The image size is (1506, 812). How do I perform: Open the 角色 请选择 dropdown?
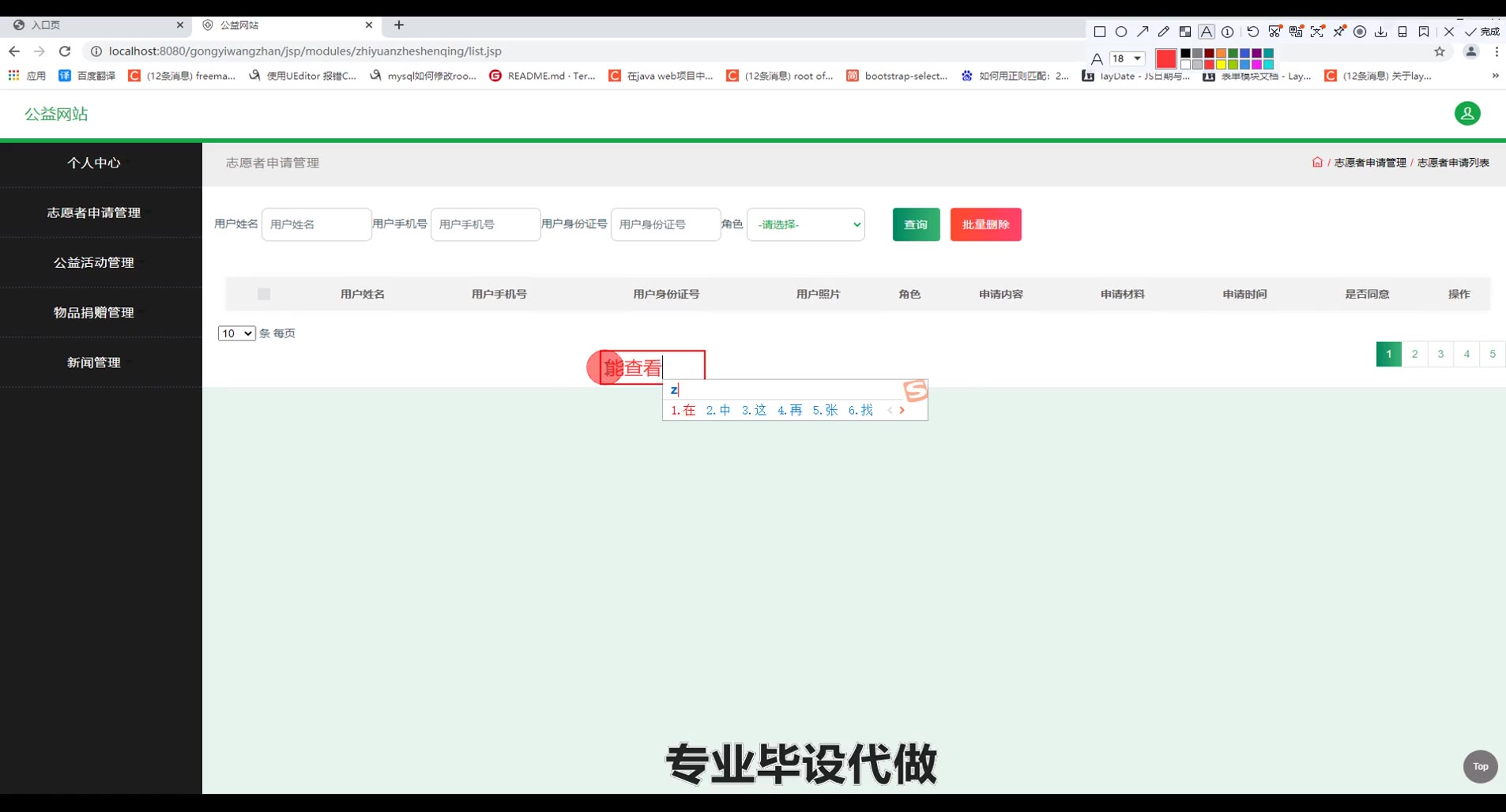(805, 224)
